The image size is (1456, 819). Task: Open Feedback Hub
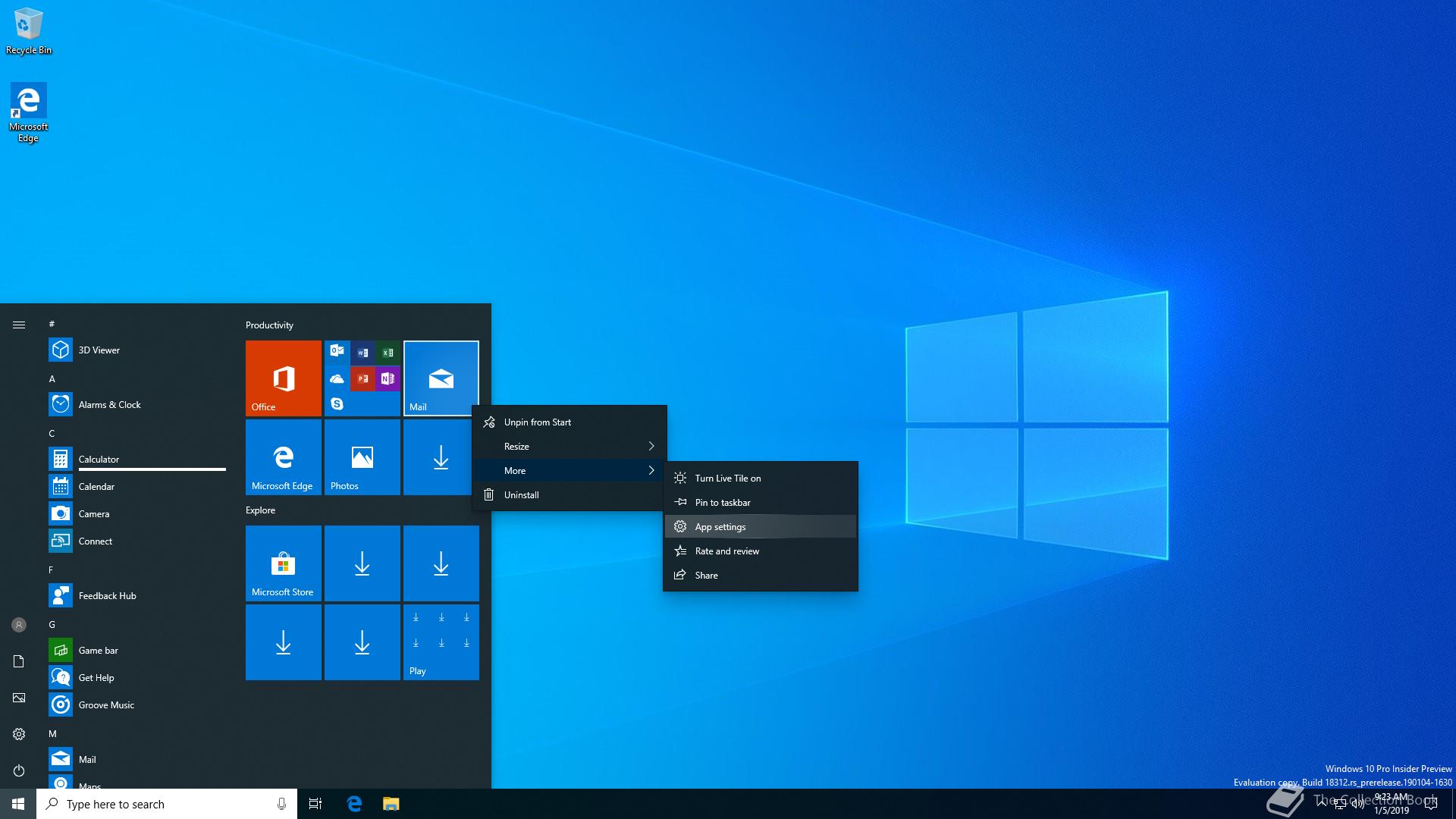tap(136, 596)
